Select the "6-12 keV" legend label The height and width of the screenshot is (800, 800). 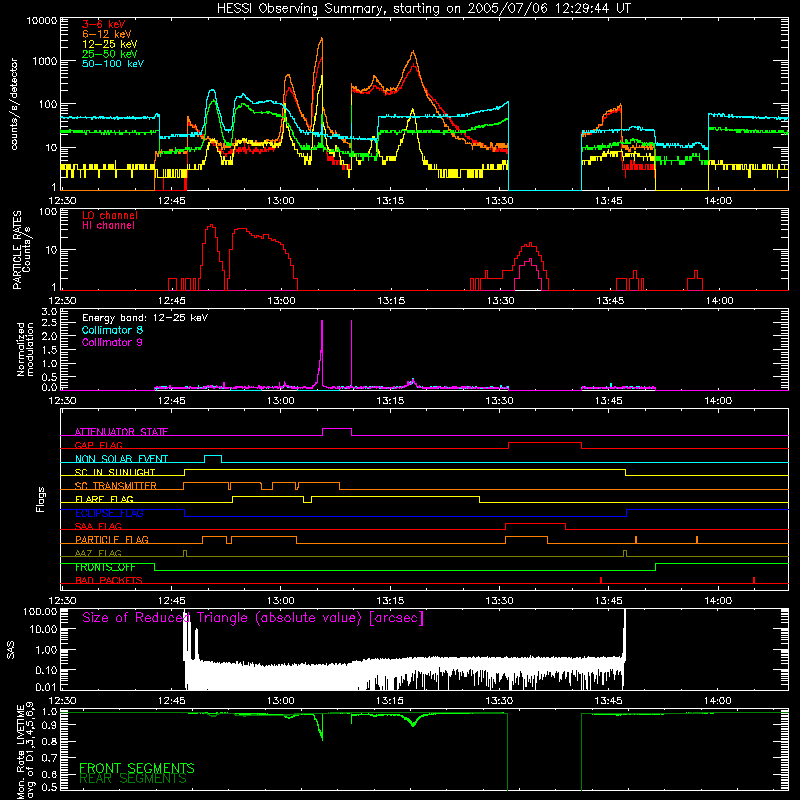pos(107,34)
